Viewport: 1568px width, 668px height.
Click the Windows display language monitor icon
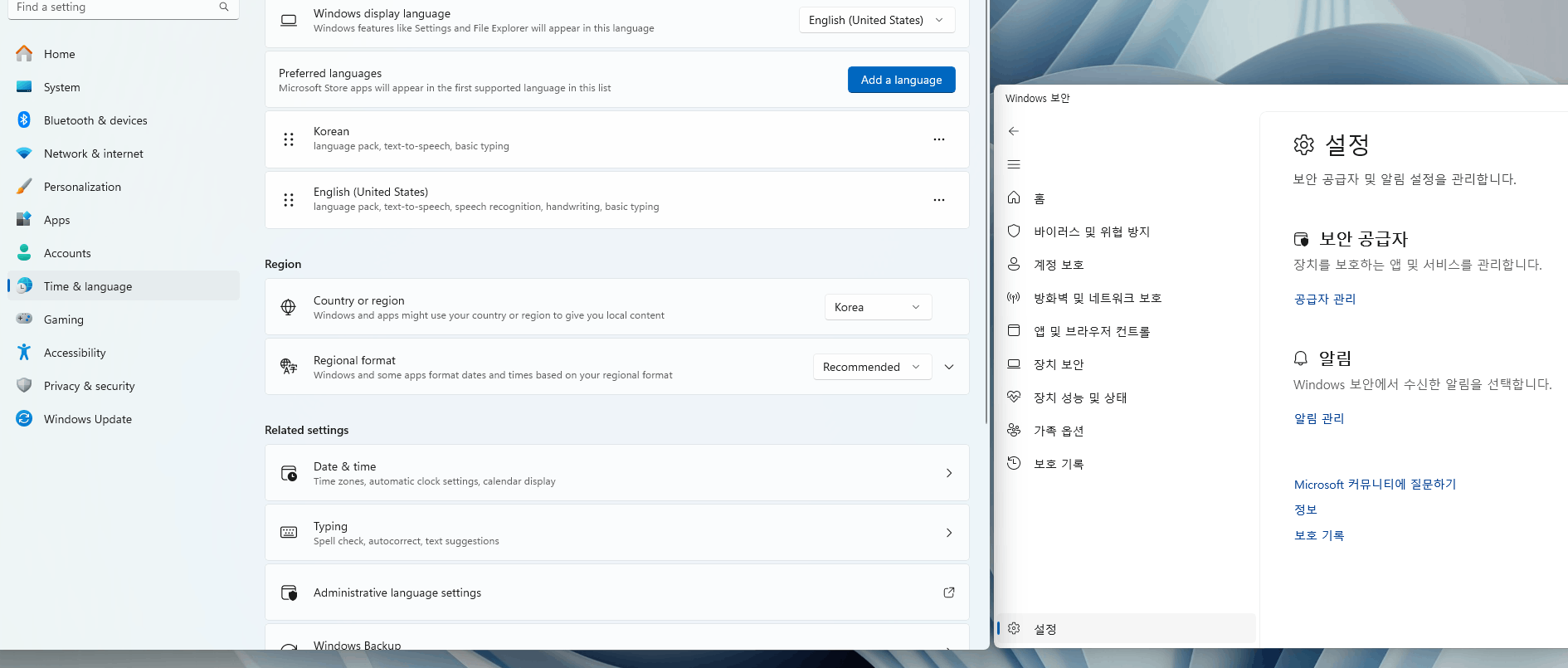click(x=289, y=20)
